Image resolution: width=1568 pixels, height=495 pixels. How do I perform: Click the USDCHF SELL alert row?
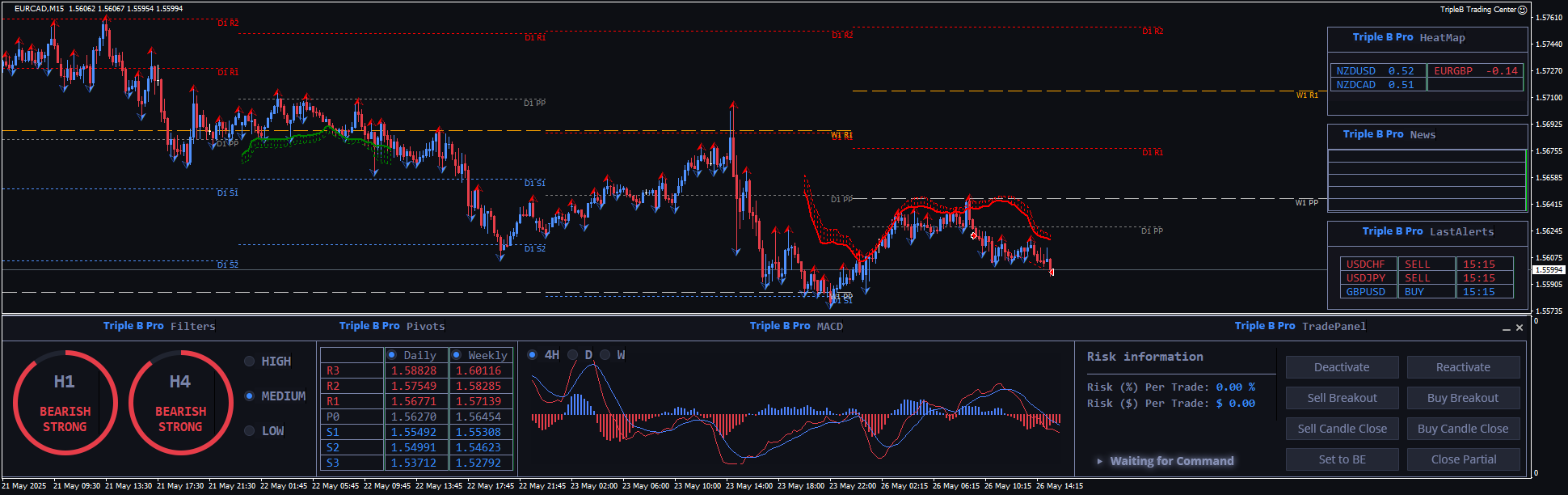click(x=1427, y=264)
